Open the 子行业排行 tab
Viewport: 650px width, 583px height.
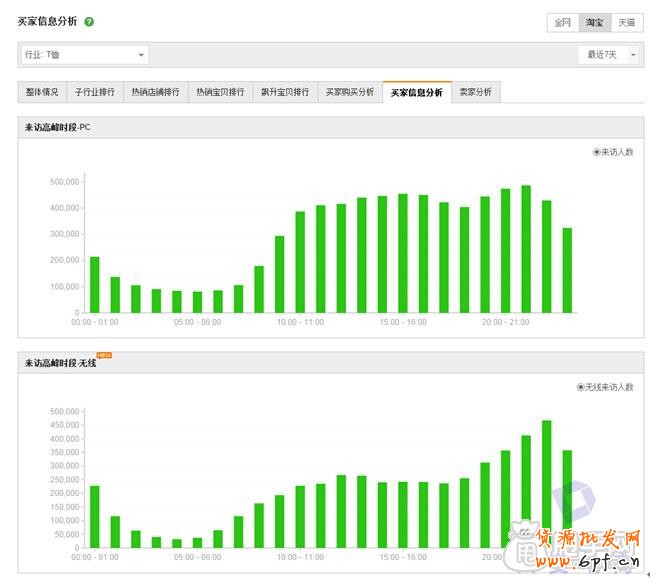pyautogui.click(x=95, y=92)
